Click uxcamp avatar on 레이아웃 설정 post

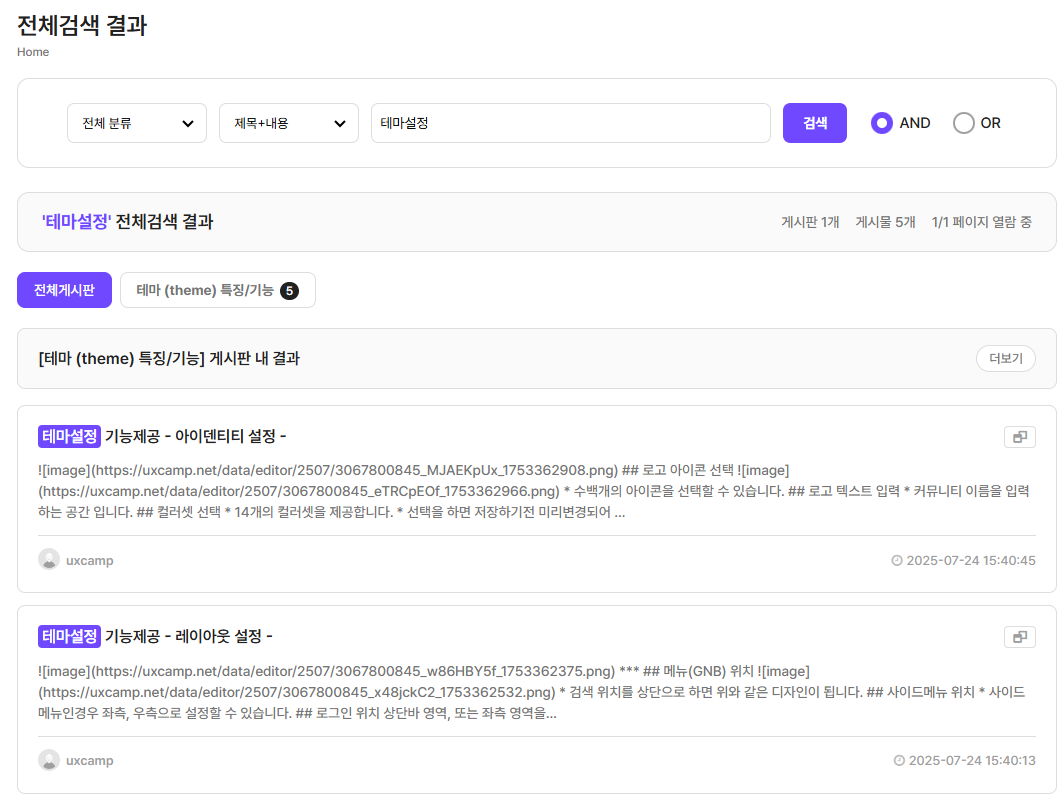coord(49,760)
